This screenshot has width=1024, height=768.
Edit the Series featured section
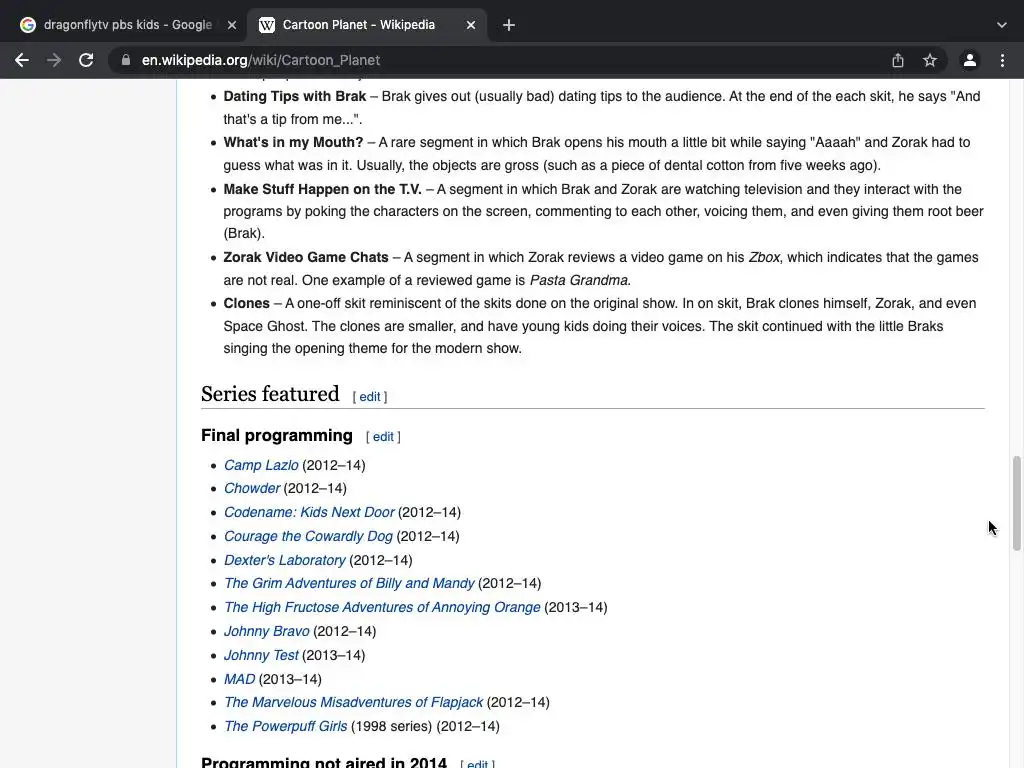370,396
